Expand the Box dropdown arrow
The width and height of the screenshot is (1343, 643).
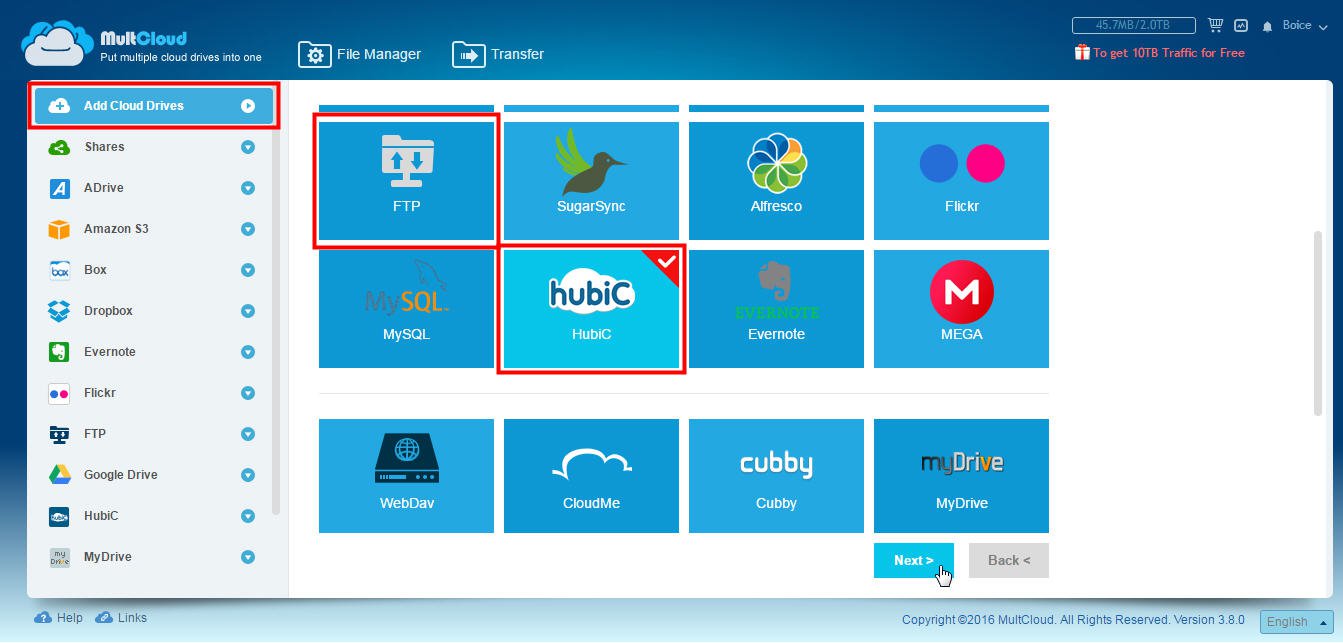coord(248,270)
